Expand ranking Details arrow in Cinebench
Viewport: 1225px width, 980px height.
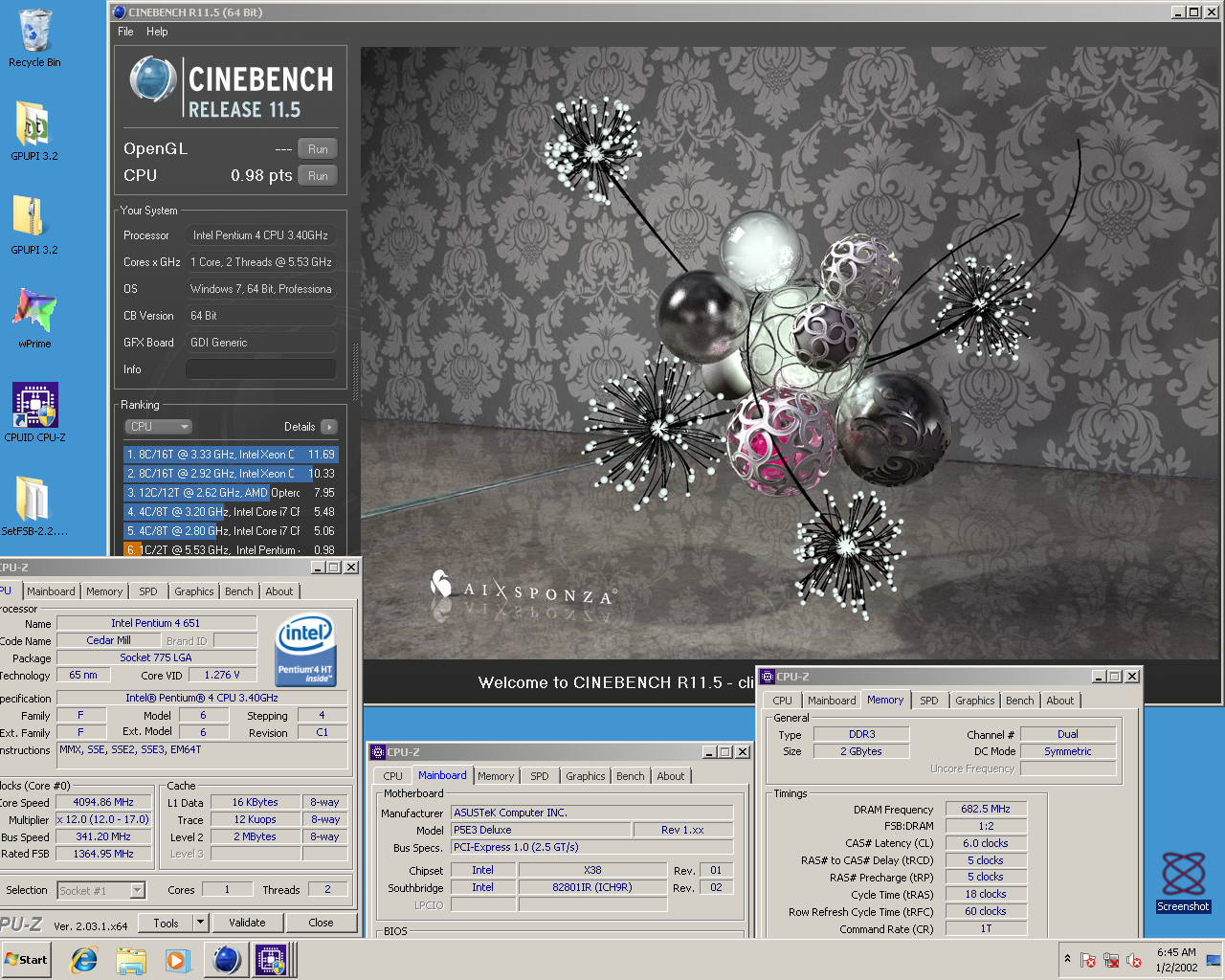tap(329, 427)
